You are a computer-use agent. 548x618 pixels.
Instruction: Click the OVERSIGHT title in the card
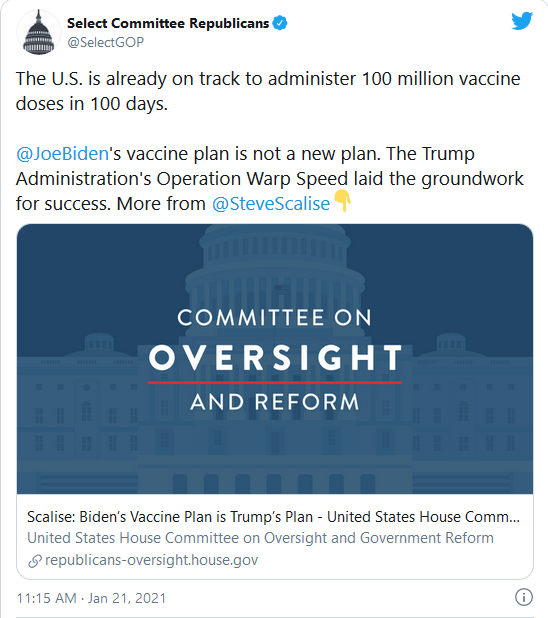pos(275,357)
